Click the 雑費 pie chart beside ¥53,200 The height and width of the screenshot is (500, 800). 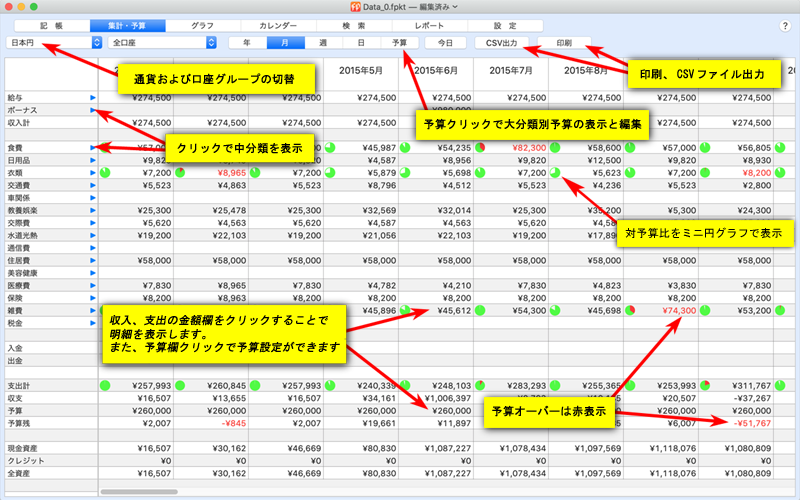click(705, 310)
